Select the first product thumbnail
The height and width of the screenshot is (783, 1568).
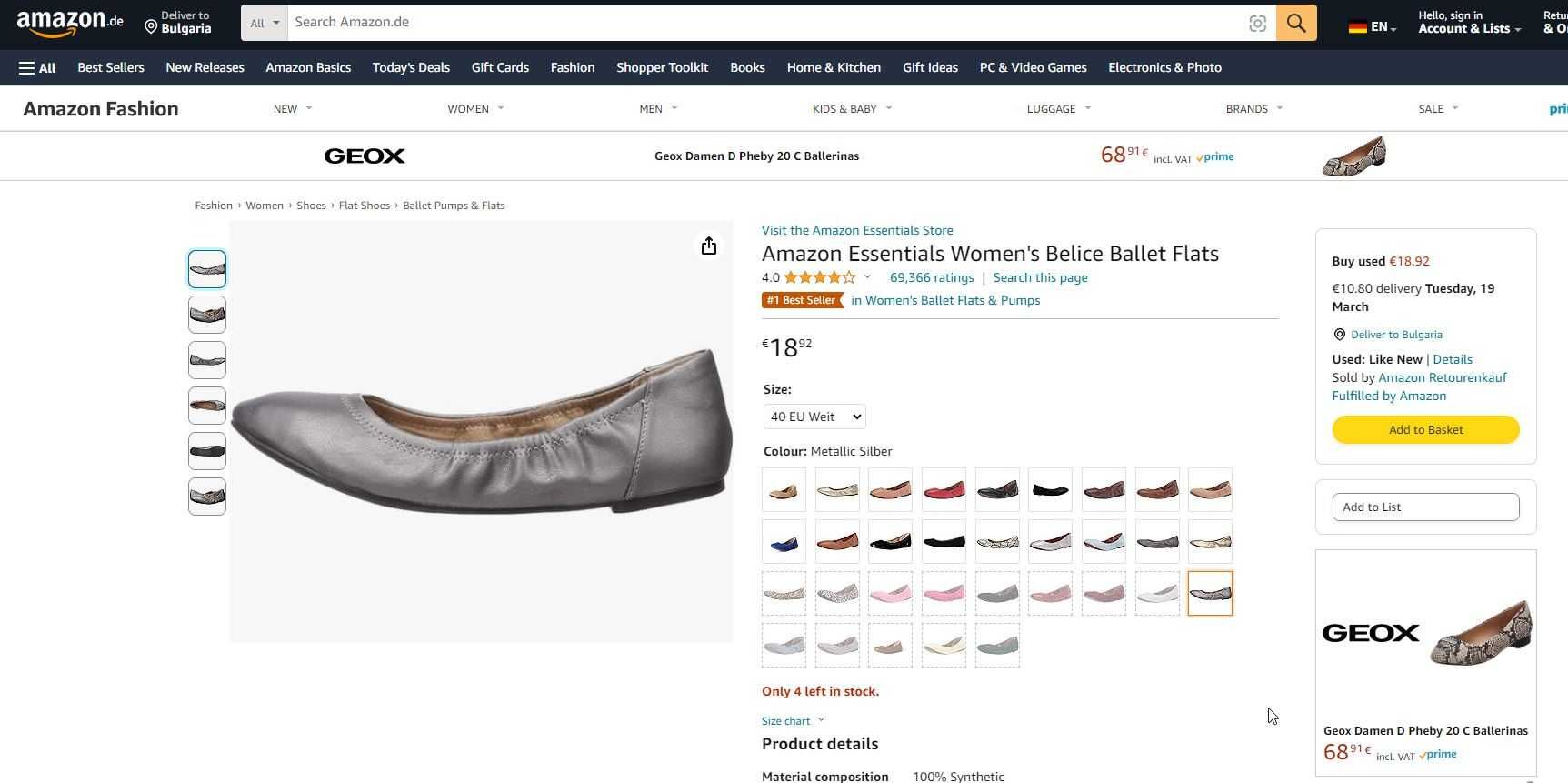207,269
